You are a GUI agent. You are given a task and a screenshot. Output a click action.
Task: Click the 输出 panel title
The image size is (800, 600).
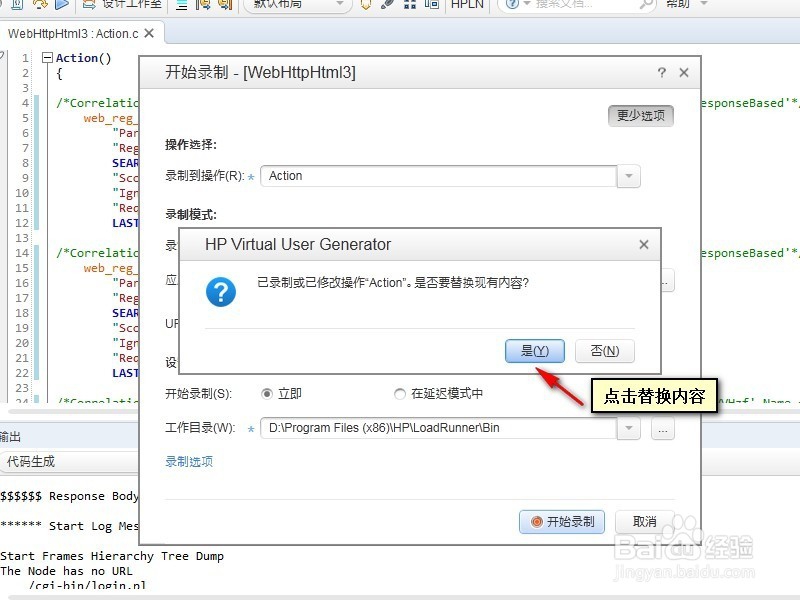10,437
